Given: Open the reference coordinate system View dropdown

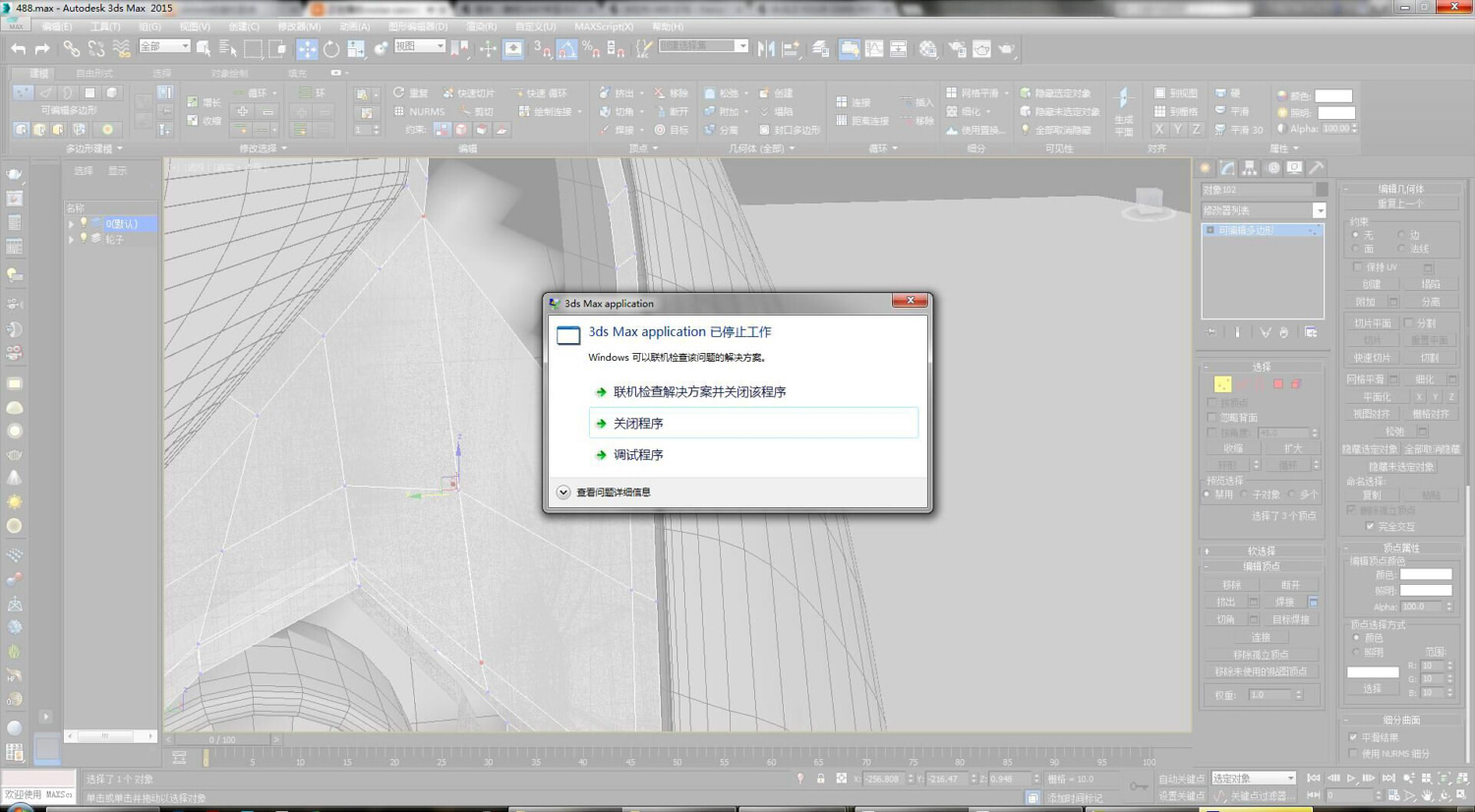Looking at the screenshot, I should coord(420,46).
